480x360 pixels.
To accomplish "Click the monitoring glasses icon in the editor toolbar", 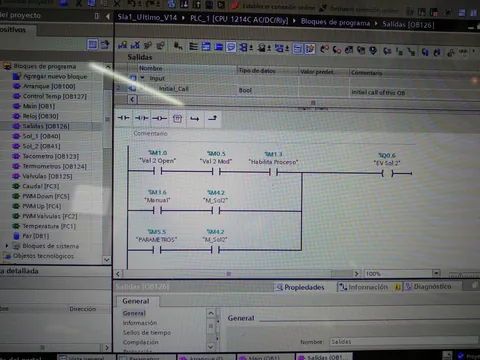I will pyautogui.click(x=464, y=52).
